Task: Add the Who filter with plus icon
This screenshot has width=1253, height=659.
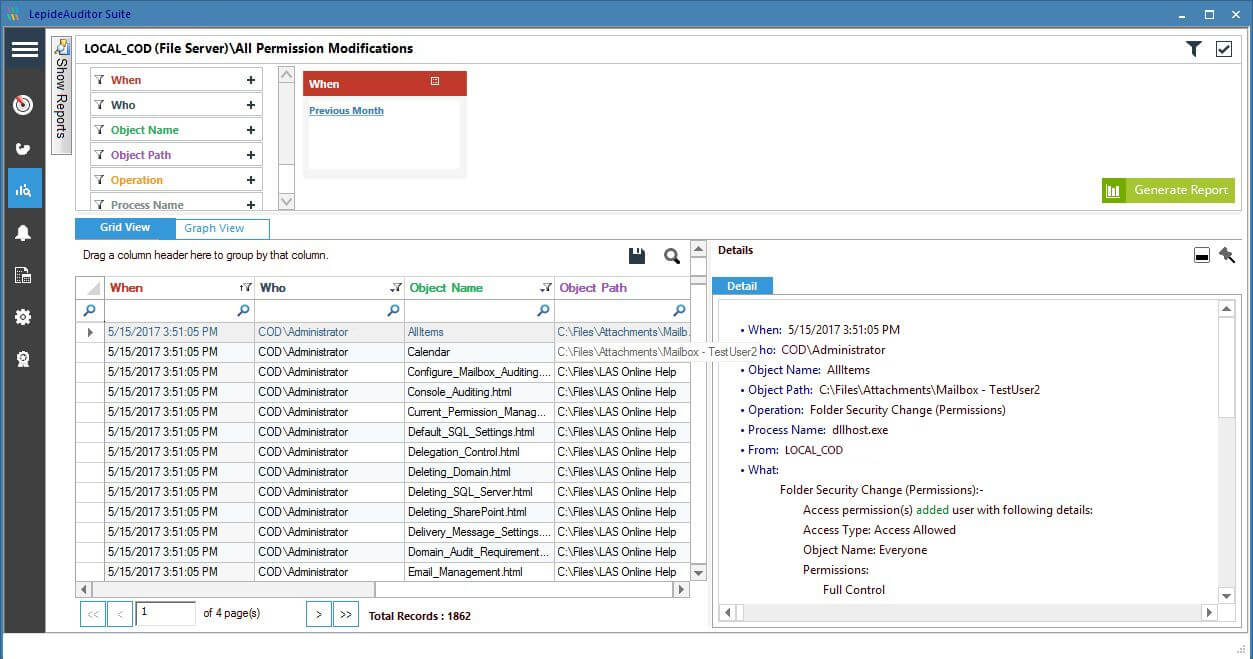Action: click(251, 105)
